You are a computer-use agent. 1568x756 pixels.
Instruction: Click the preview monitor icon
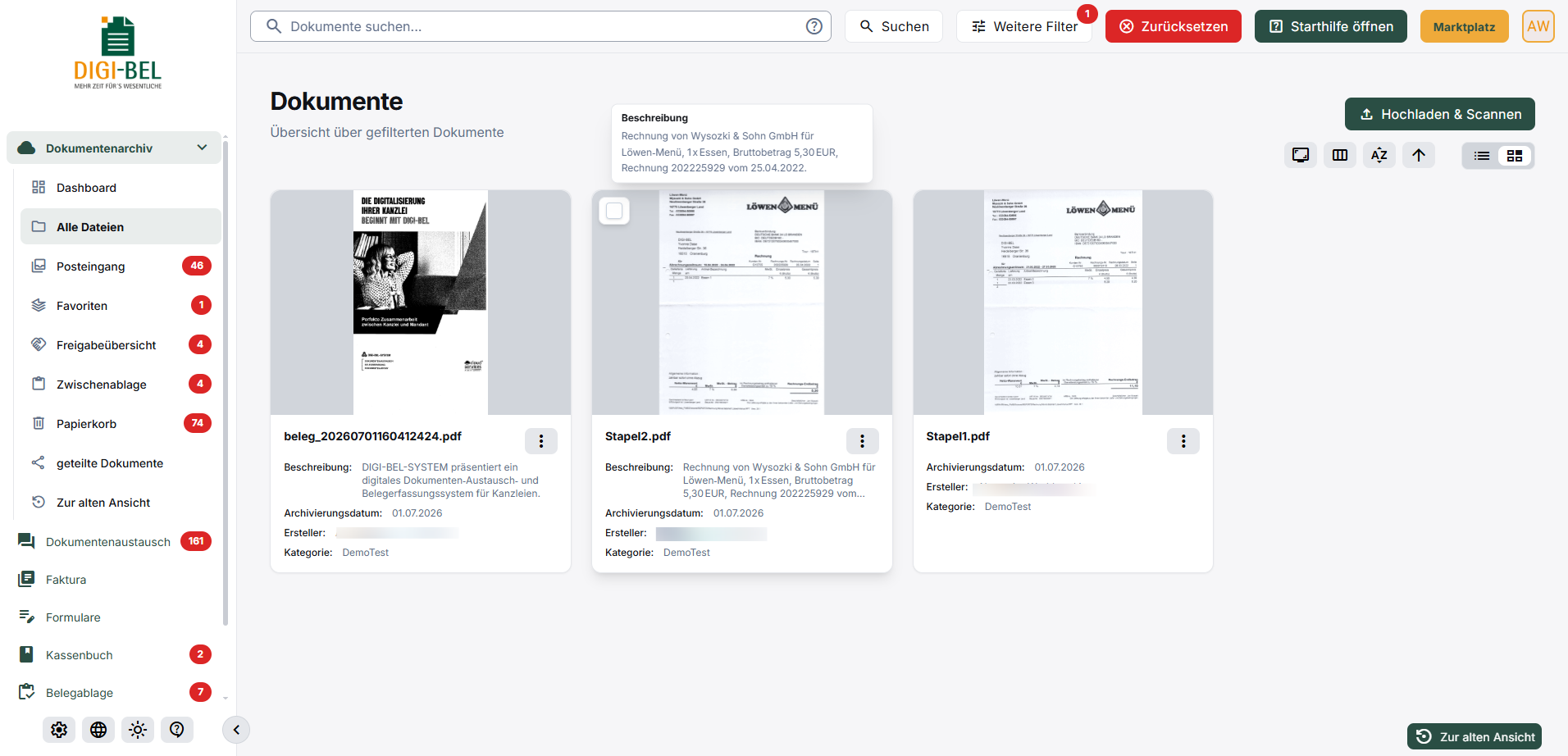[1301, 155]
